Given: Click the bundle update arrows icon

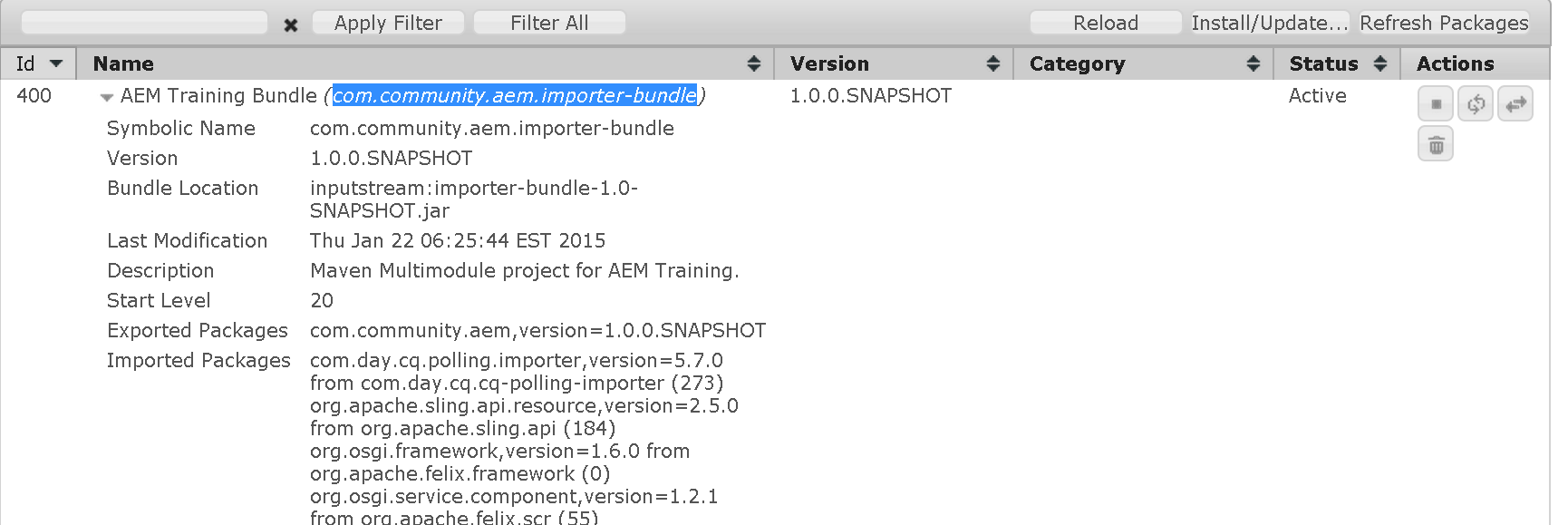Looking at the screenshot, I should pos(1515,104).
